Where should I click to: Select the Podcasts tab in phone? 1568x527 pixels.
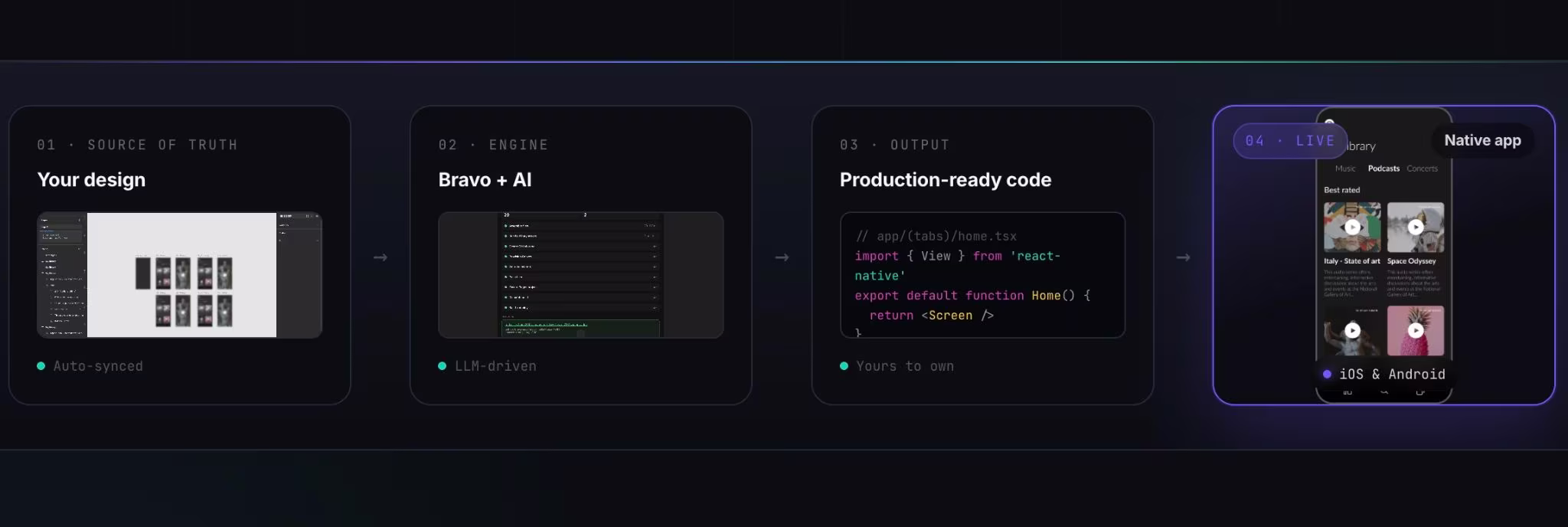coord(1383,169)
